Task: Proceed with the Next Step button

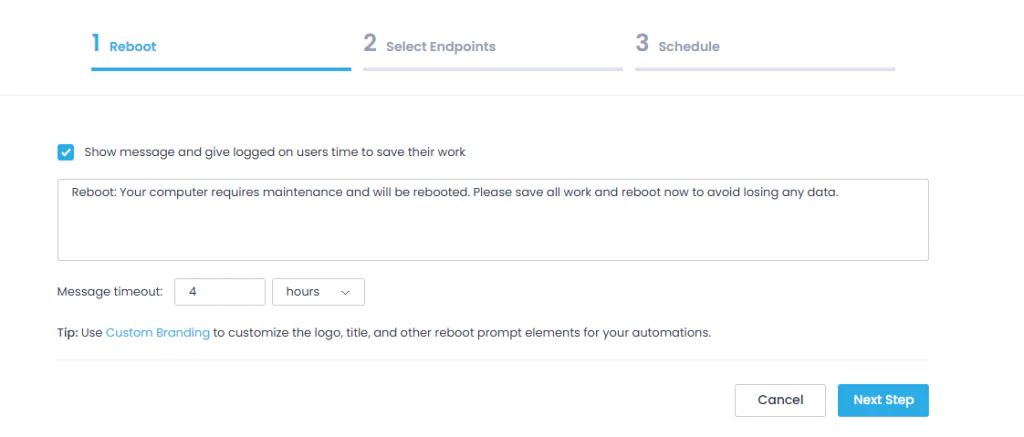Action: 883,400
